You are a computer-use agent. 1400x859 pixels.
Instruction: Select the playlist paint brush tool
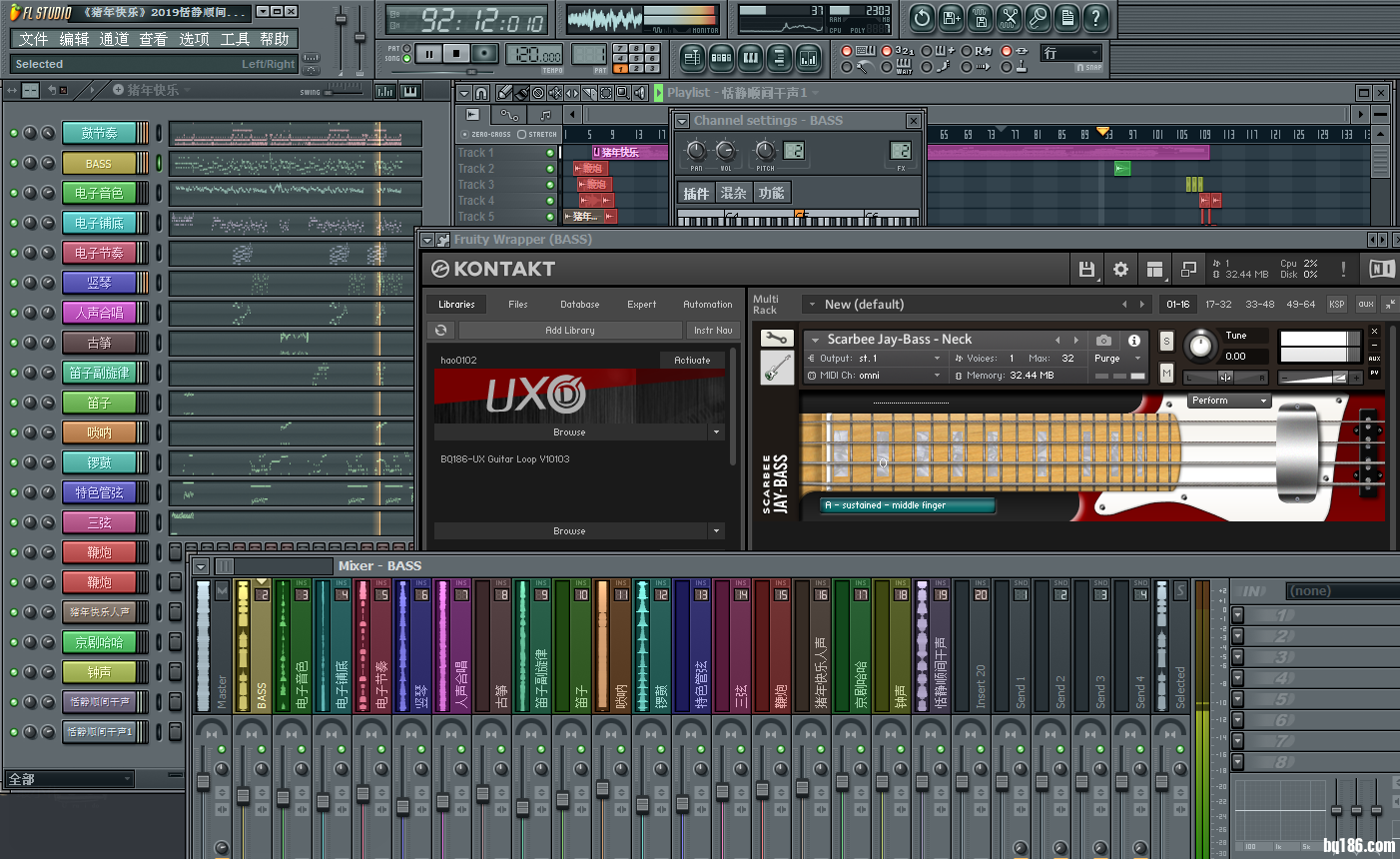[521, 93]
